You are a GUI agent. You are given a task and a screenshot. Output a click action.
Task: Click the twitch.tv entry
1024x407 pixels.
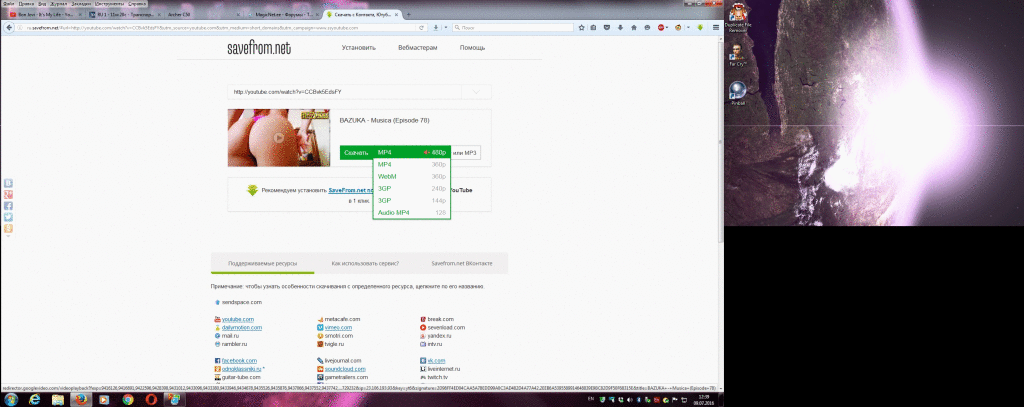tap(438, 378)
